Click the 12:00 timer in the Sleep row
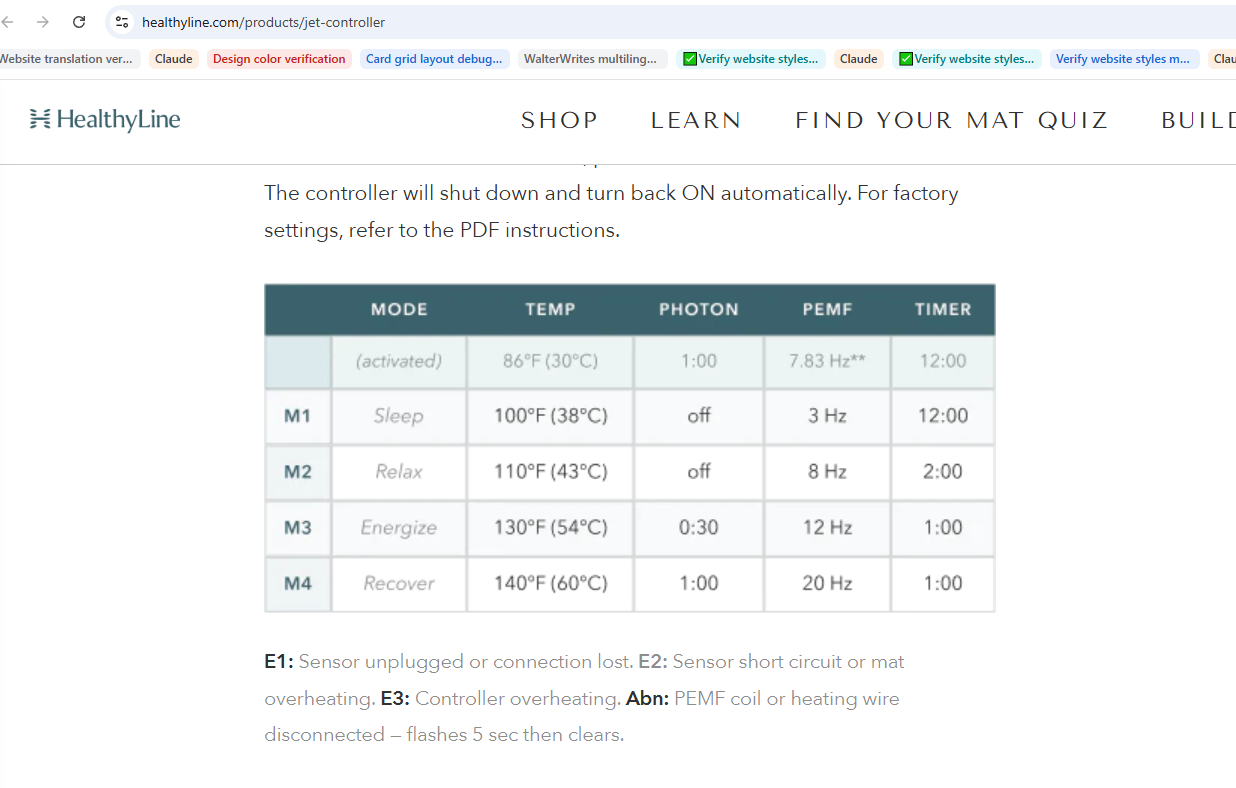Screen dimensions: 1236x788 [943, 416]
